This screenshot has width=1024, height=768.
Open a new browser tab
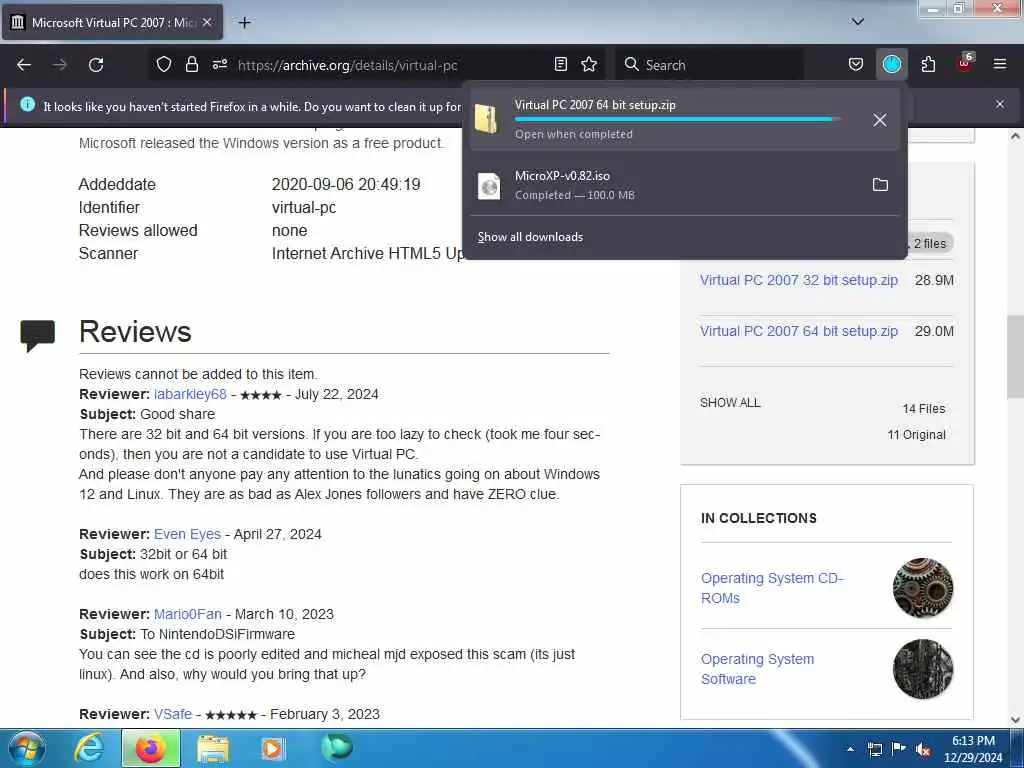pyautogui.click(x=244, y=23)
